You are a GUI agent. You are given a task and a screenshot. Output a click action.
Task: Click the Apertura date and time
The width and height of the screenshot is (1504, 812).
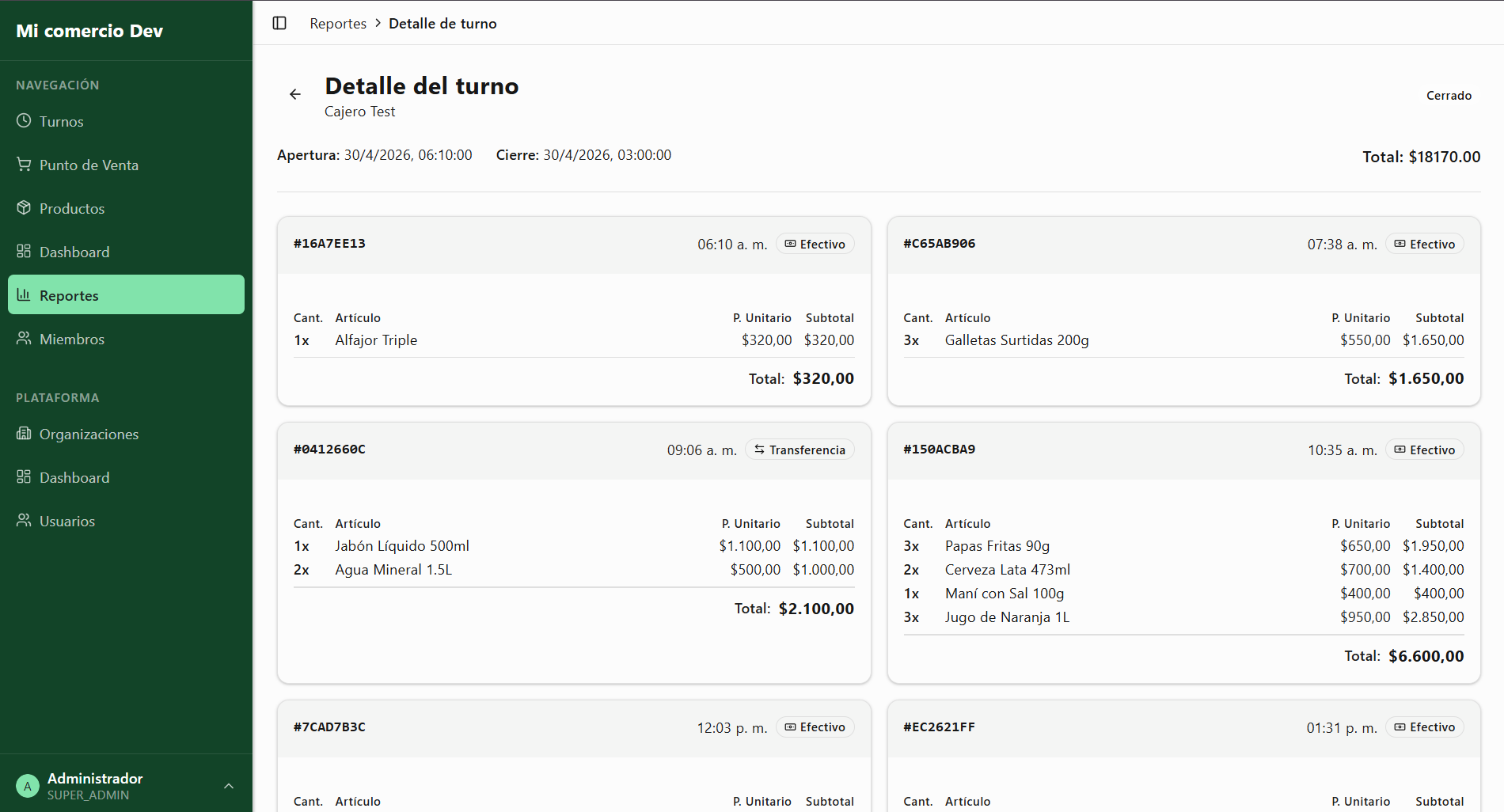[x=374, y=155]
